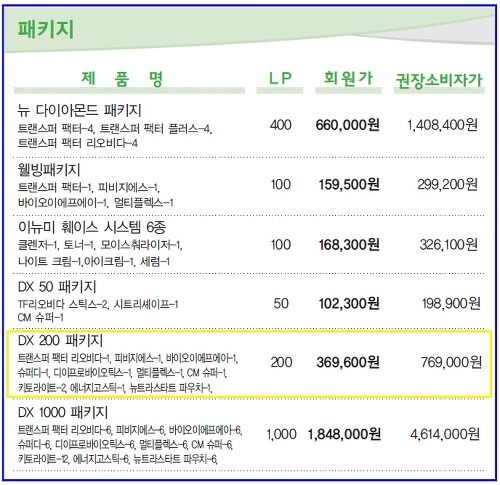Click retail price 198,900원
The image size is (500, 485).
click(x=451, y=304)
